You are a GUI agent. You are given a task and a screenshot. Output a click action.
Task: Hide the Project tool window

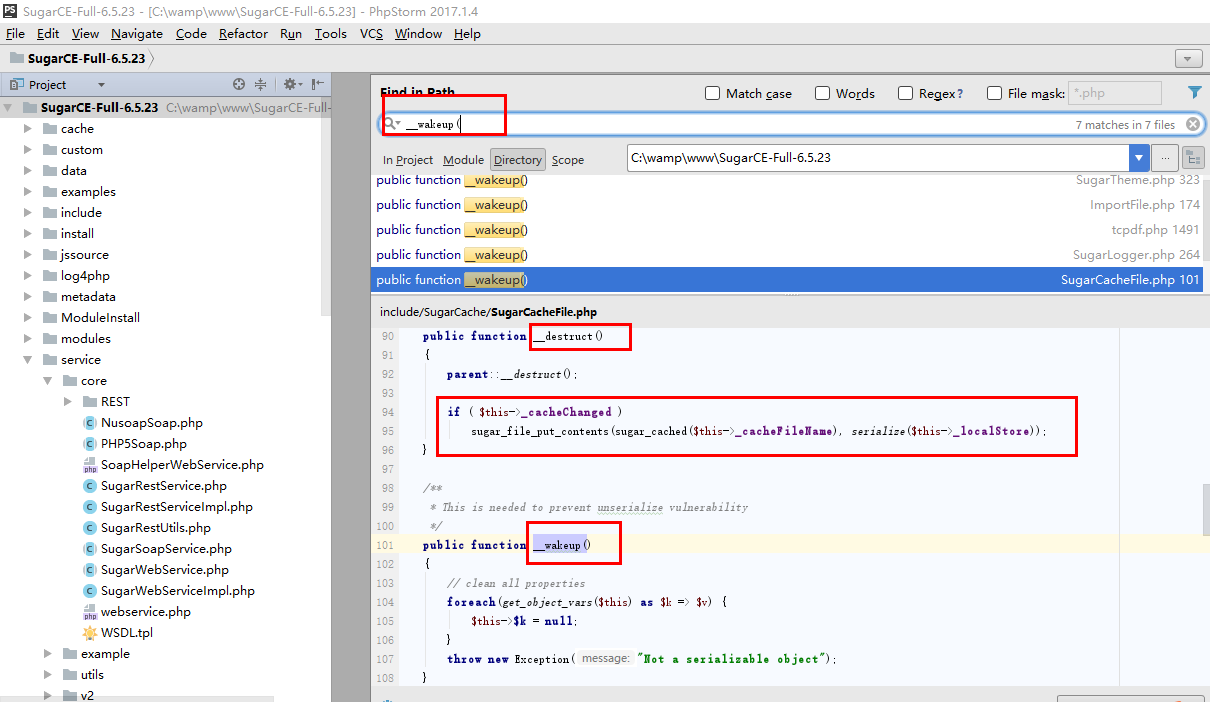318,85
